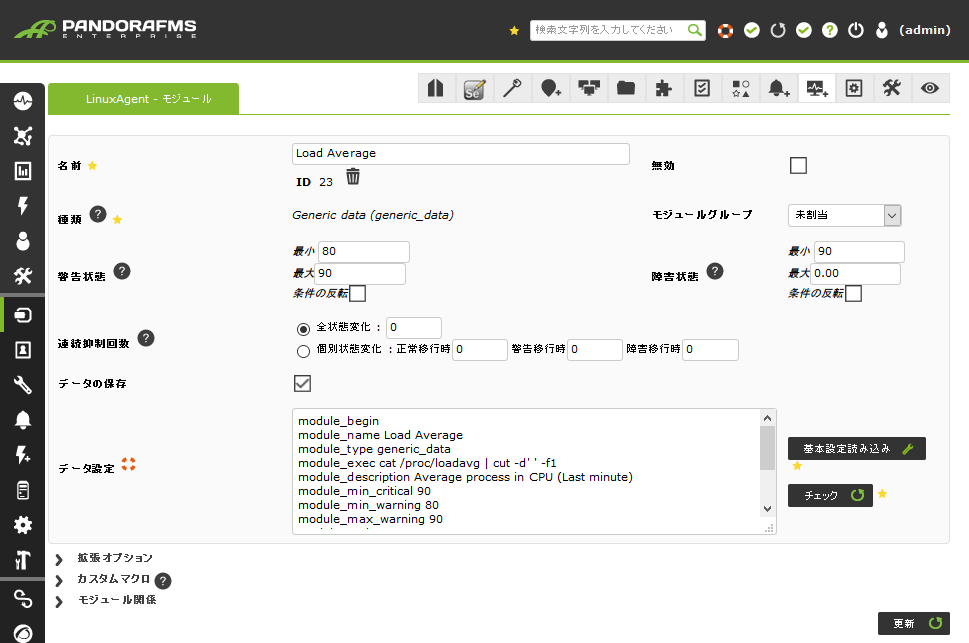Image resolution: width=969 pixels, height=643 pixels.
Task: Open the help icon next to 警告状態
Action: pos(122,271)
